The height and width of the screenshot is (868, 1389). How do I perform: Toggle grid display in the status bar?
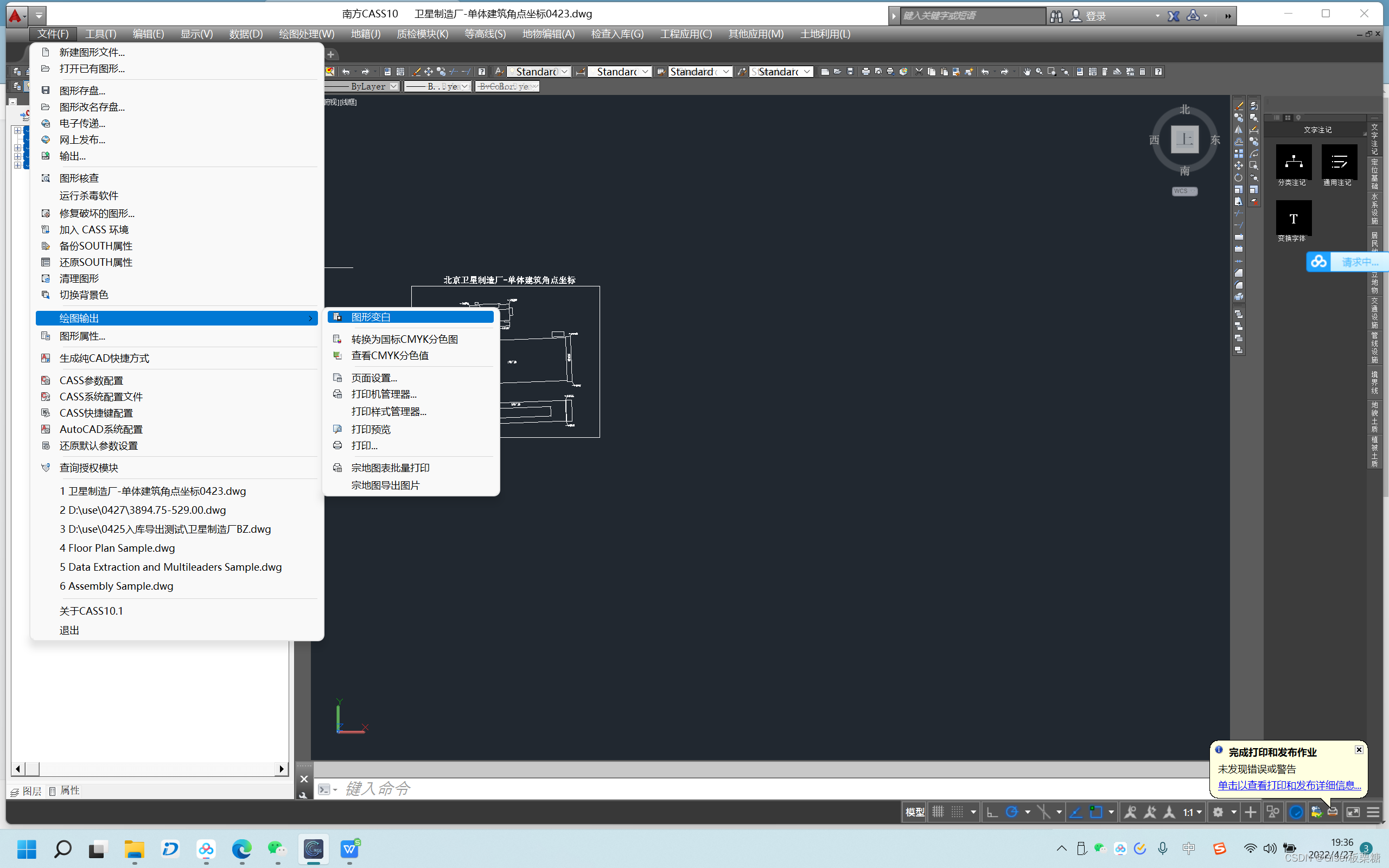[937, 812]
